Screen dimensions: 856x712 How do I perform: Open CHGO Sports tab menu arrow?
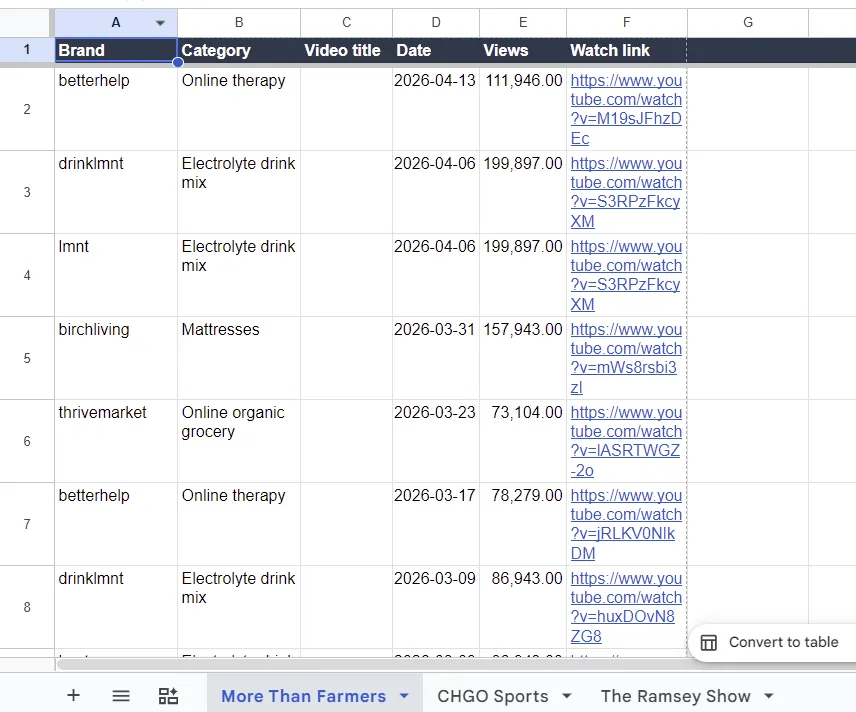point(567,696)
